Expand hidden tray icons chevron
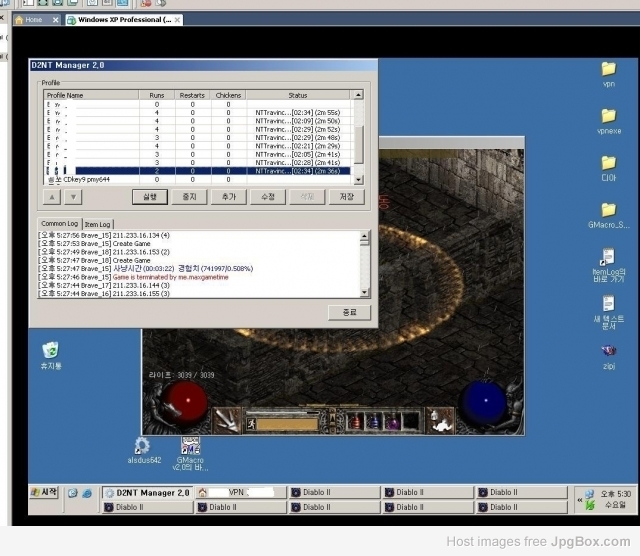 [579, 500]
